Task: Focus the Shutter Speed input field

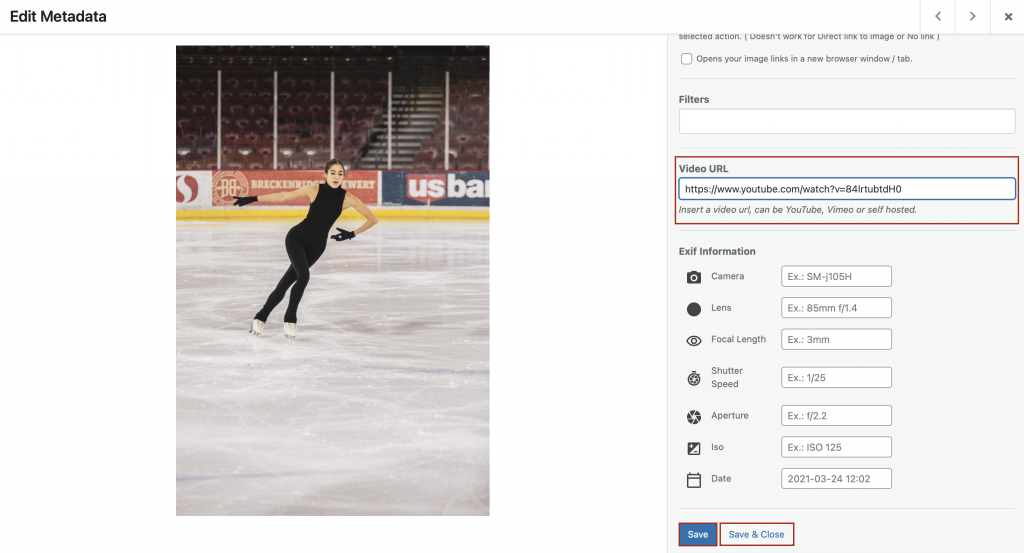Action: pos(836,377)
